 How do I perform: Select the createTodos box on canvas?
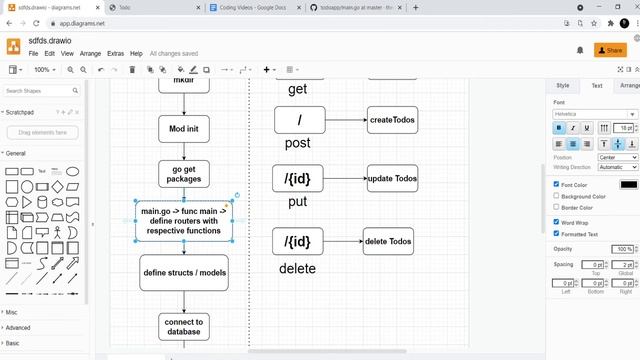[x=392, y=120]
